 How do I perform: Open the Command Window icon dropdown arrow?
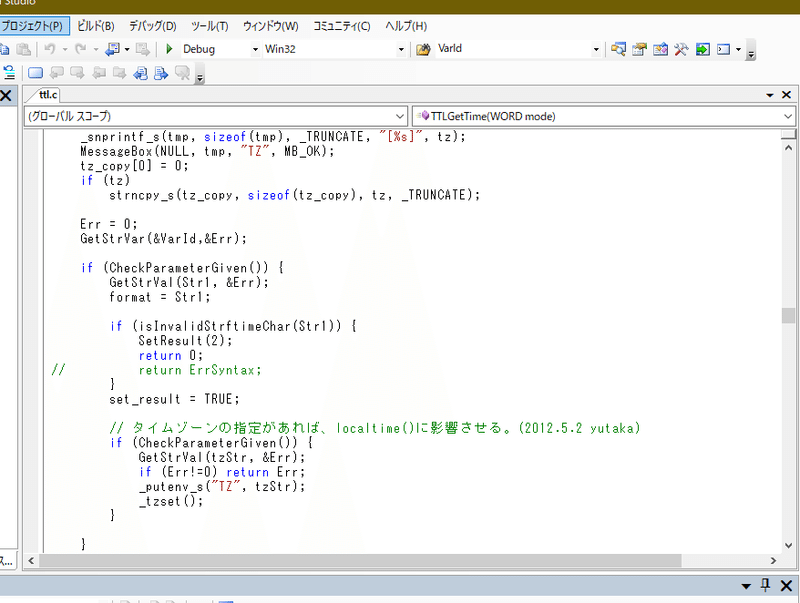[738, 49]
